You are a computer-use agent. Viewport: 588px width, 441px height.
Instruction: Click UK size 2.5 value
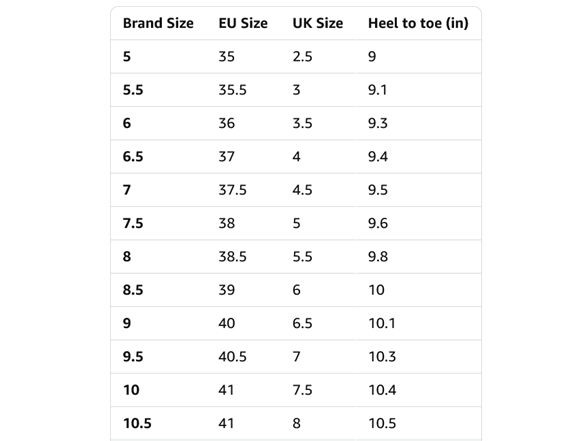coord(302,57)
